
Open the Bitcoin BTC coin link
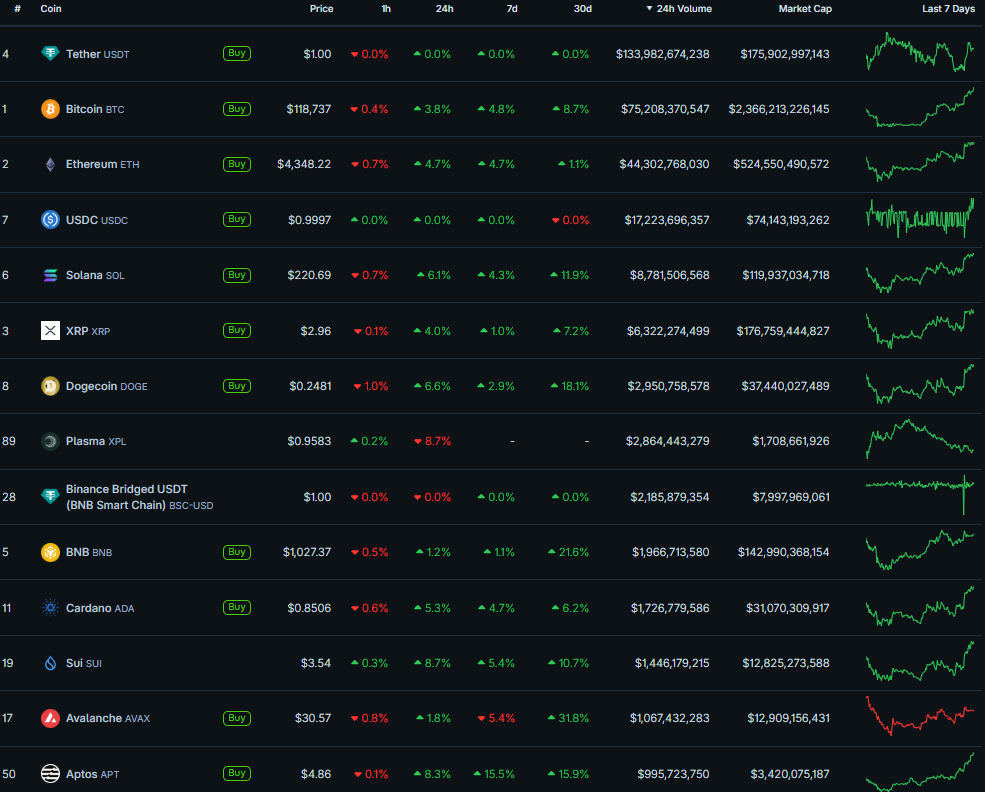pos(95,109)
